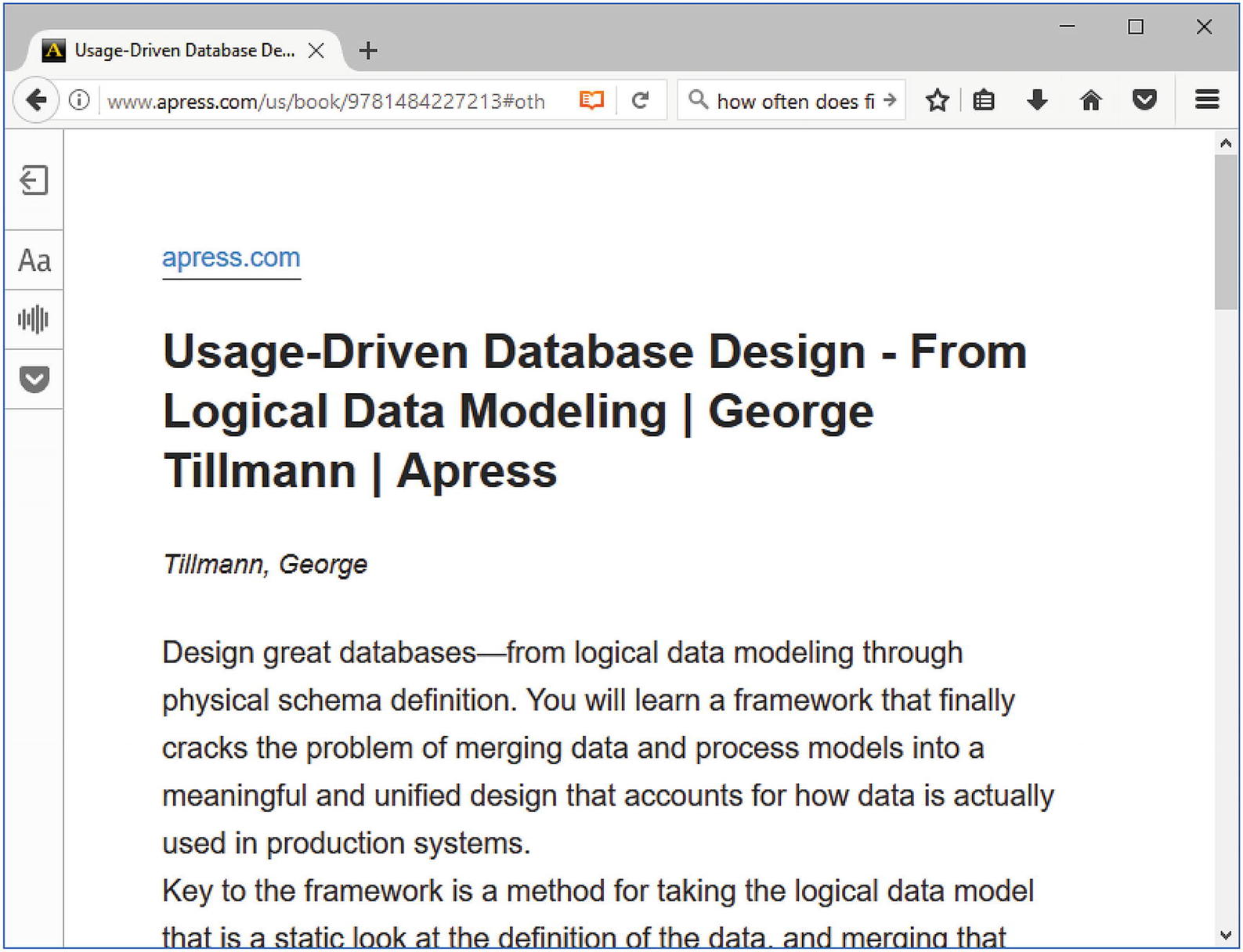Toggle Reader View via orange book icon
This screenshot has width=1243, height=952.
tap(591, 100)
